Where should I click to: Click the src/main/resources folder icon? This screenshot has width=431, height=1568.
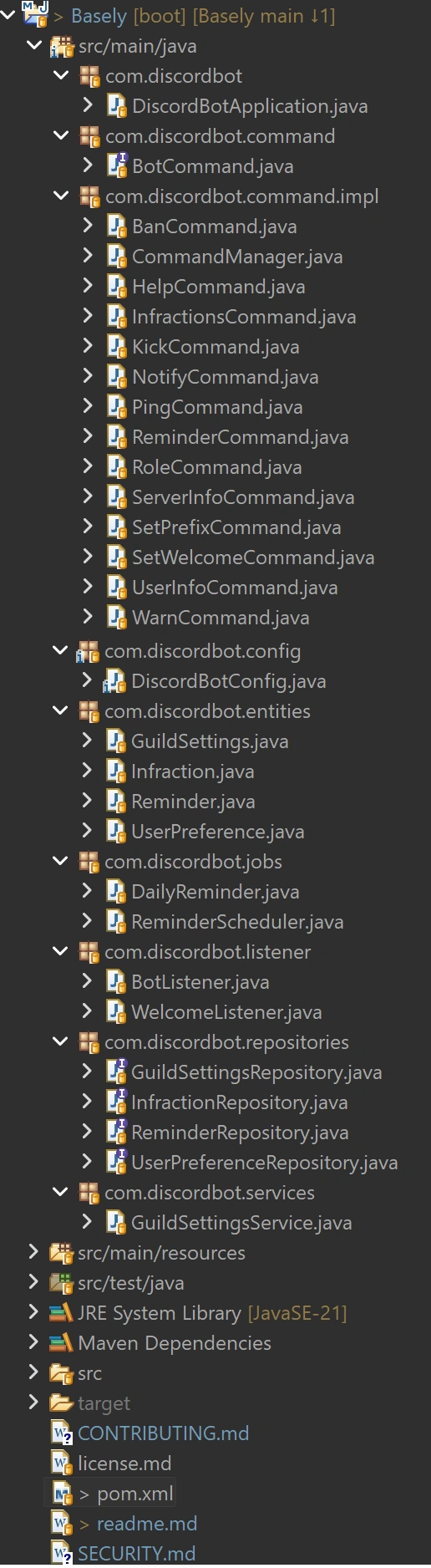[x=61, y=1253]
